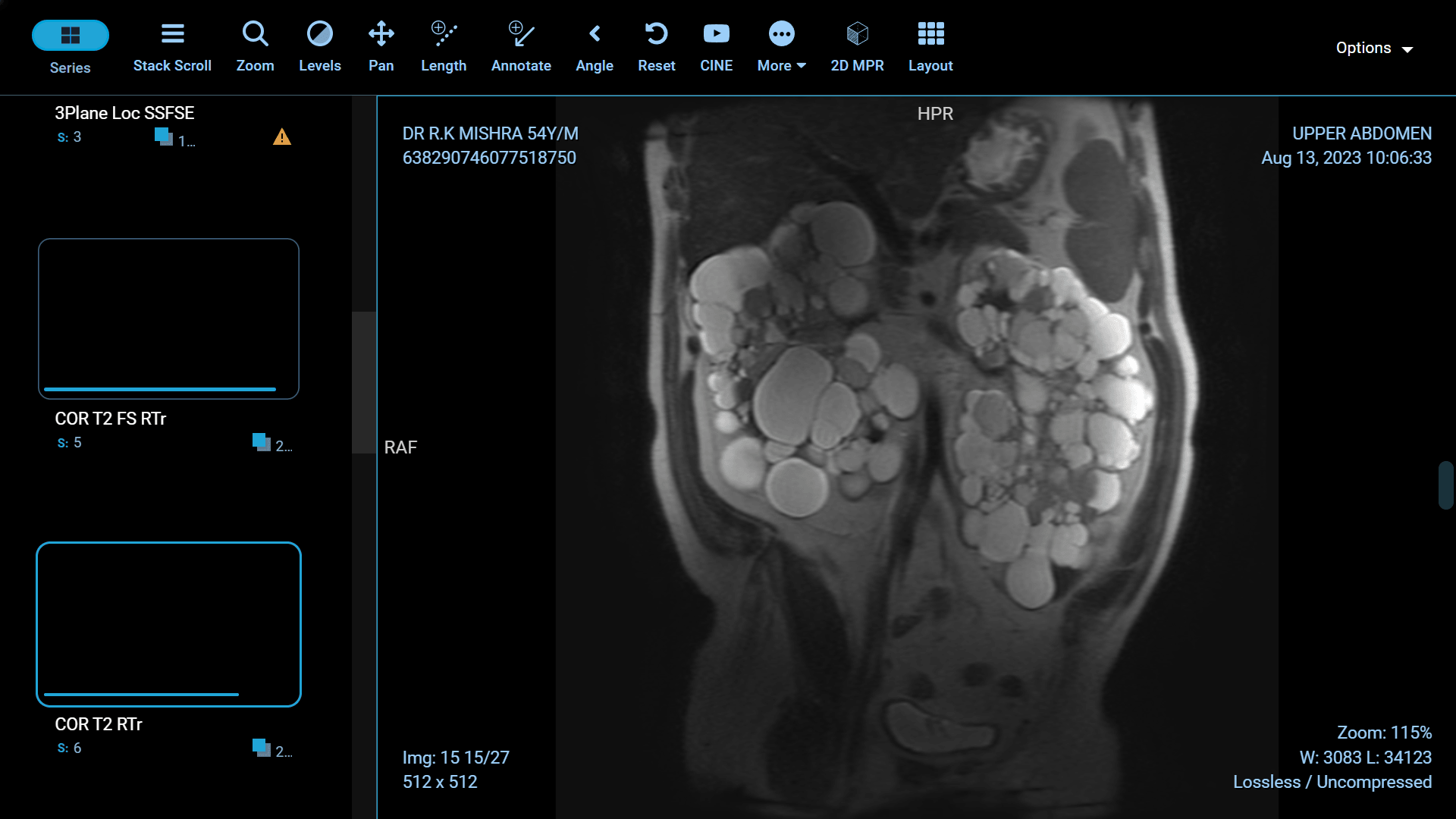Activate the Angle measurement tool

pos(595,45)
